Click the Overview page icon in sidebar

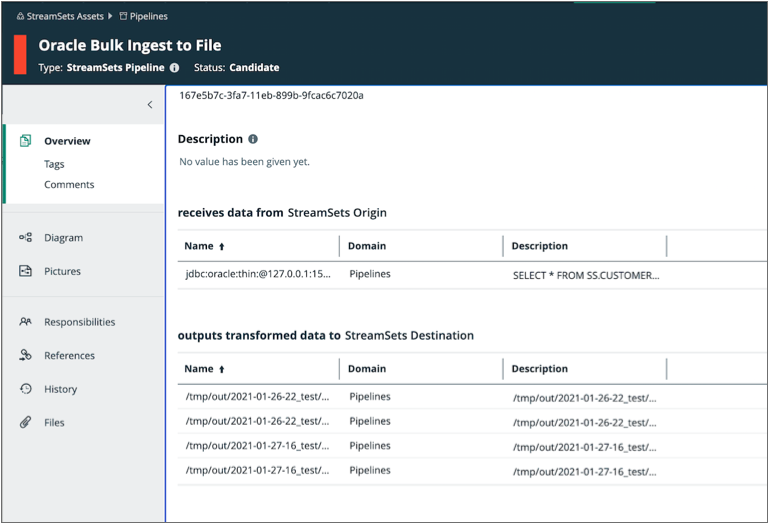[26, 141]
